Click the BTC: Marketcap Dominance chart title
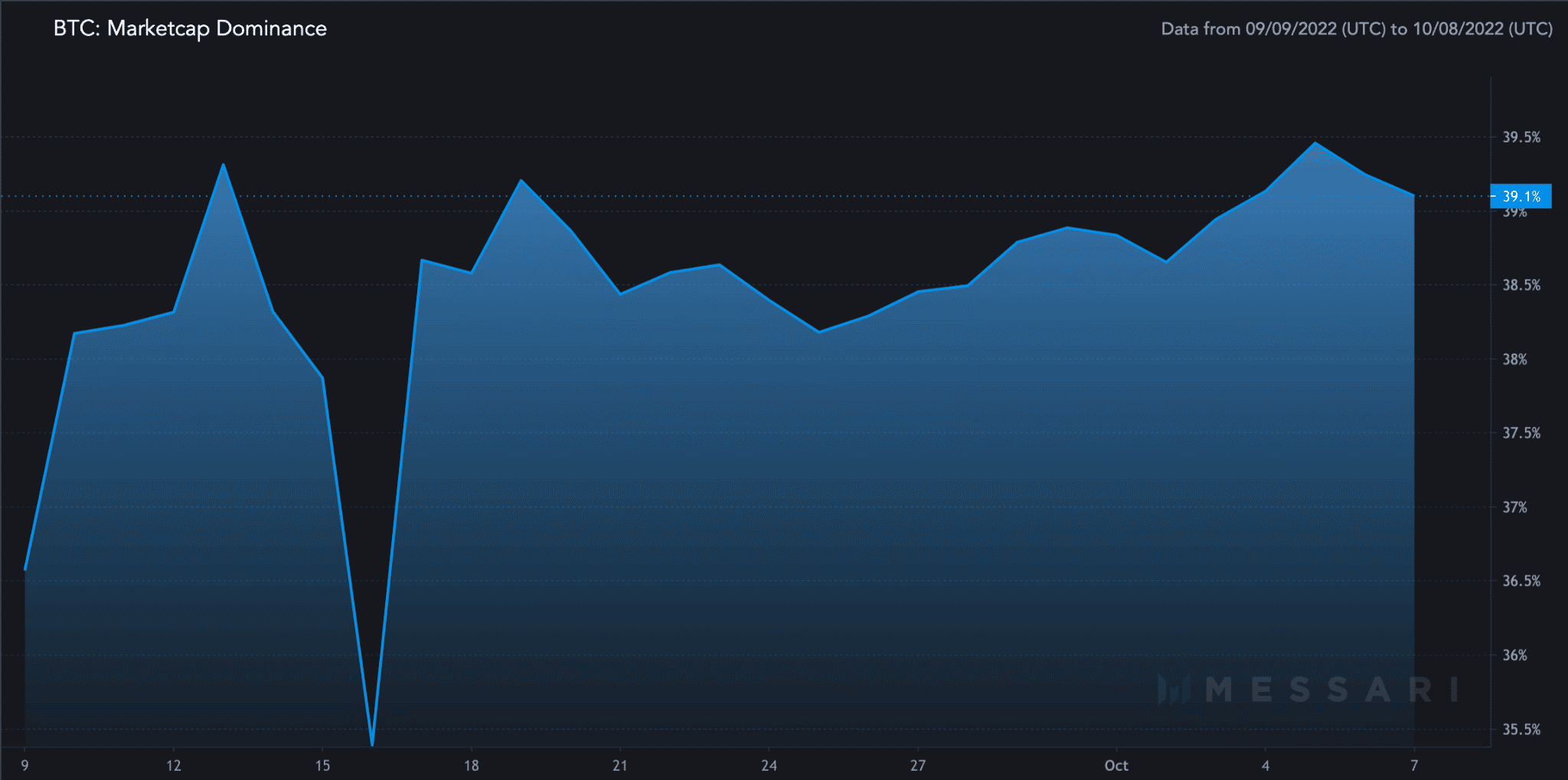This screenshot has width=1568, height=780. coord(189,28)
